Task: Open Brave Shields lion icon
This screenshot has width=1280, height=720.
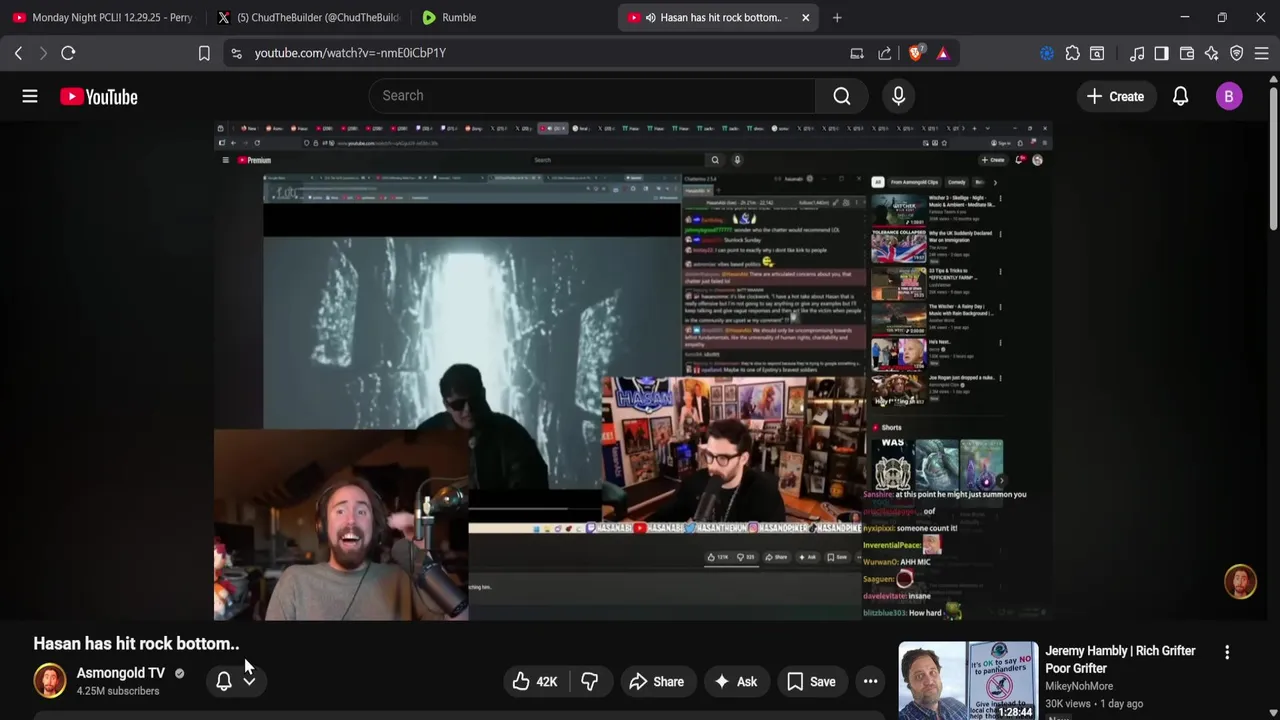Action: click(915, 53)
